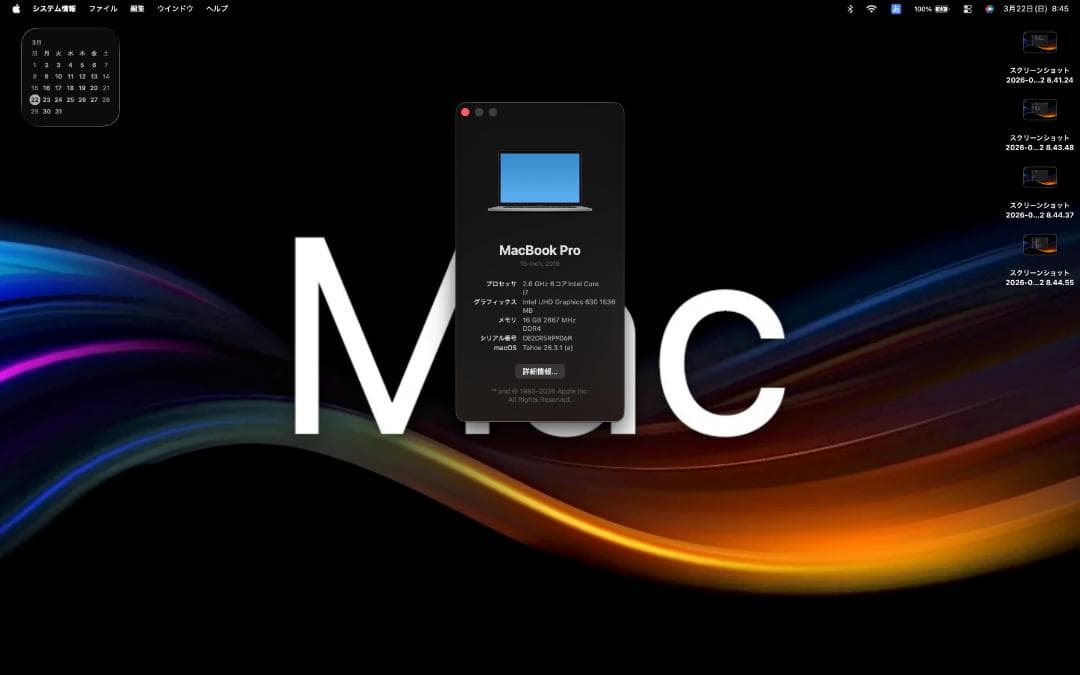Click the シリアル番号 serial number value

[x=547, y=338]
